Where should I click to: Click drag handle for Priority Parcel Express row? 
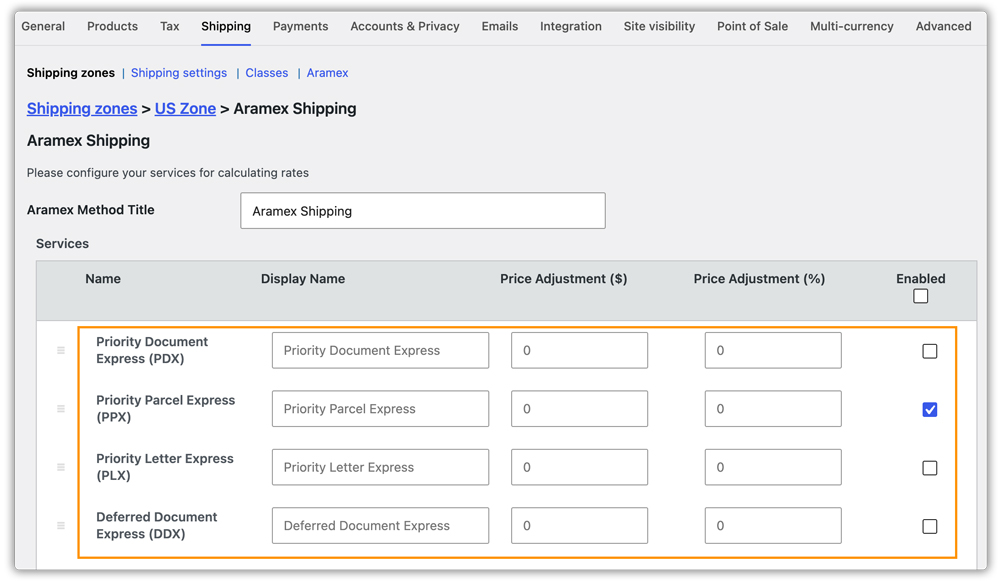click(x=61, y=409)
